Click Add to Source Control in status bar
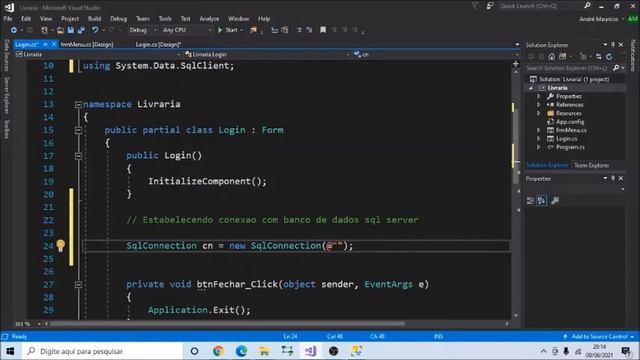The height and width of the screenshot is (360, 640). 599,336
